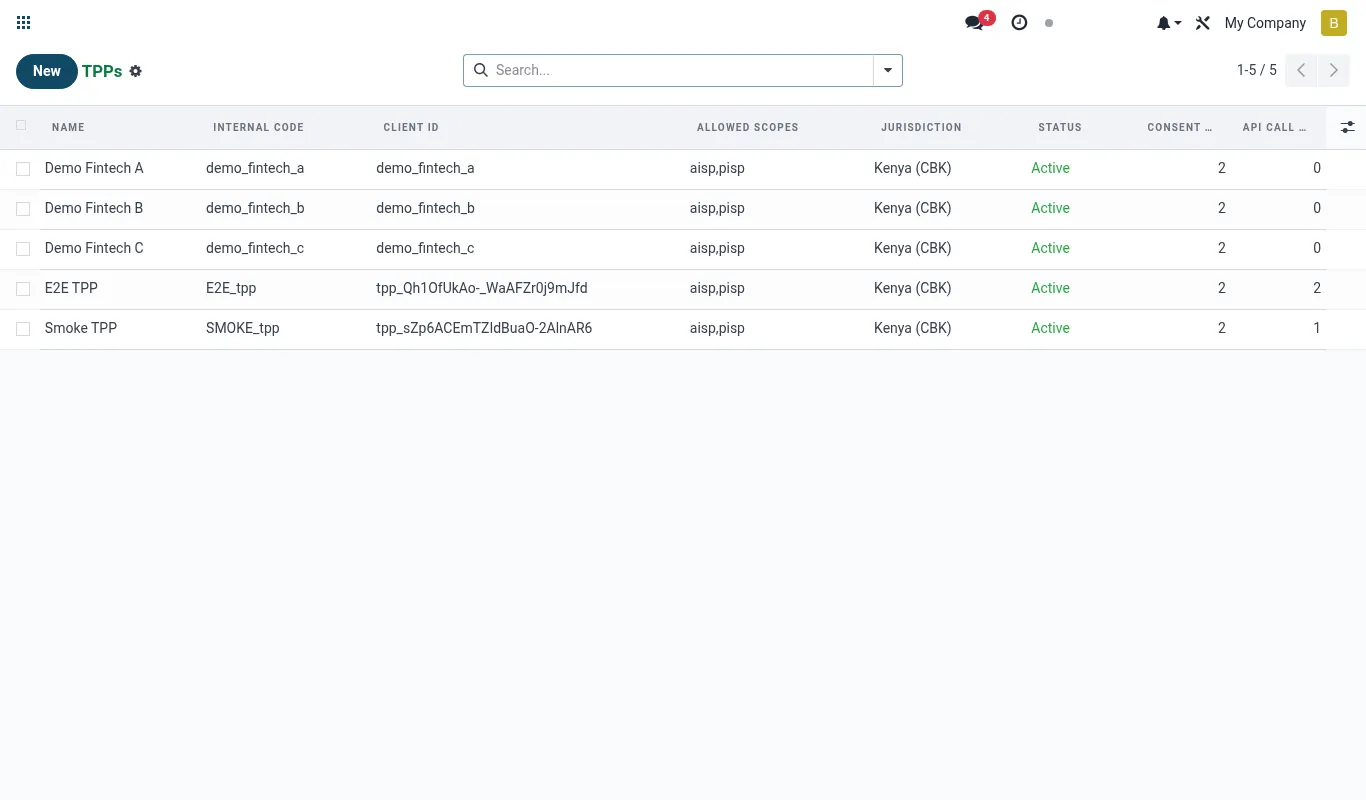The image size is (1366, 800).
Task: Open the apps grid menu icon
Action: pos(24,23)
